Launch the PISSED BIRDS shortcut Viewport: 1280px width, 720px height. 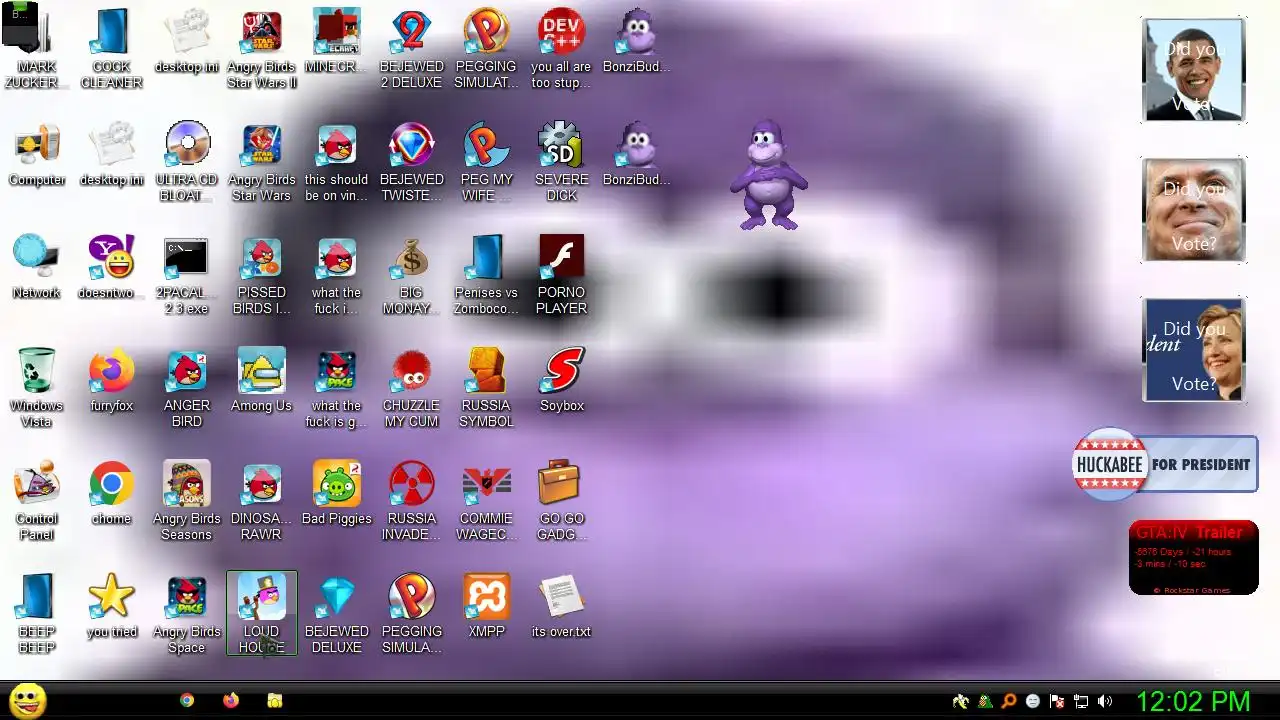(262, 276)
